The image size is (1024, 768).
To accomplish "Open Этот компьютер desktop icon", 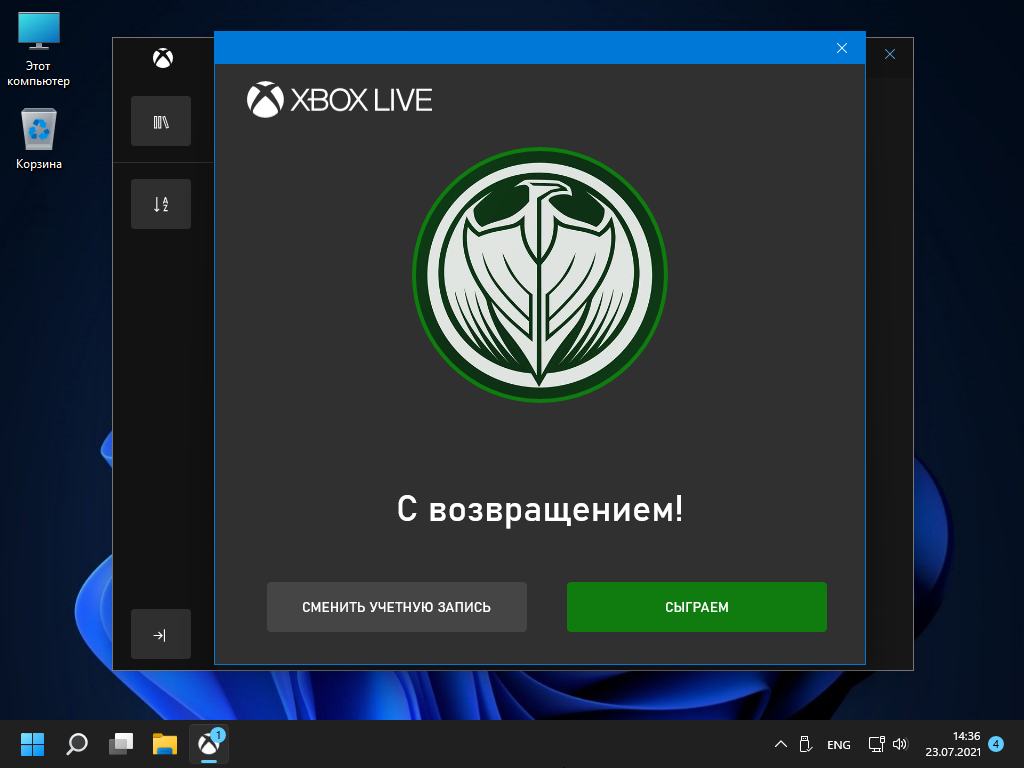I will 38,50.
